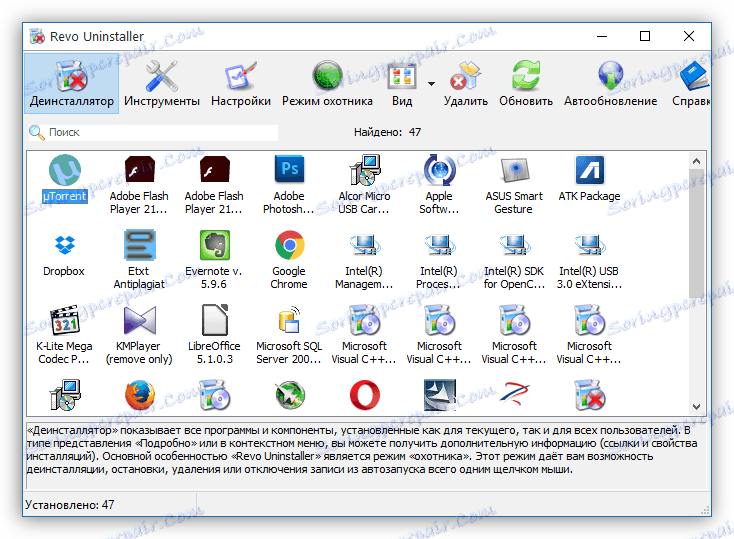
Task: Select Intel(R) Management Engine entry
Action: pos(364,259)
